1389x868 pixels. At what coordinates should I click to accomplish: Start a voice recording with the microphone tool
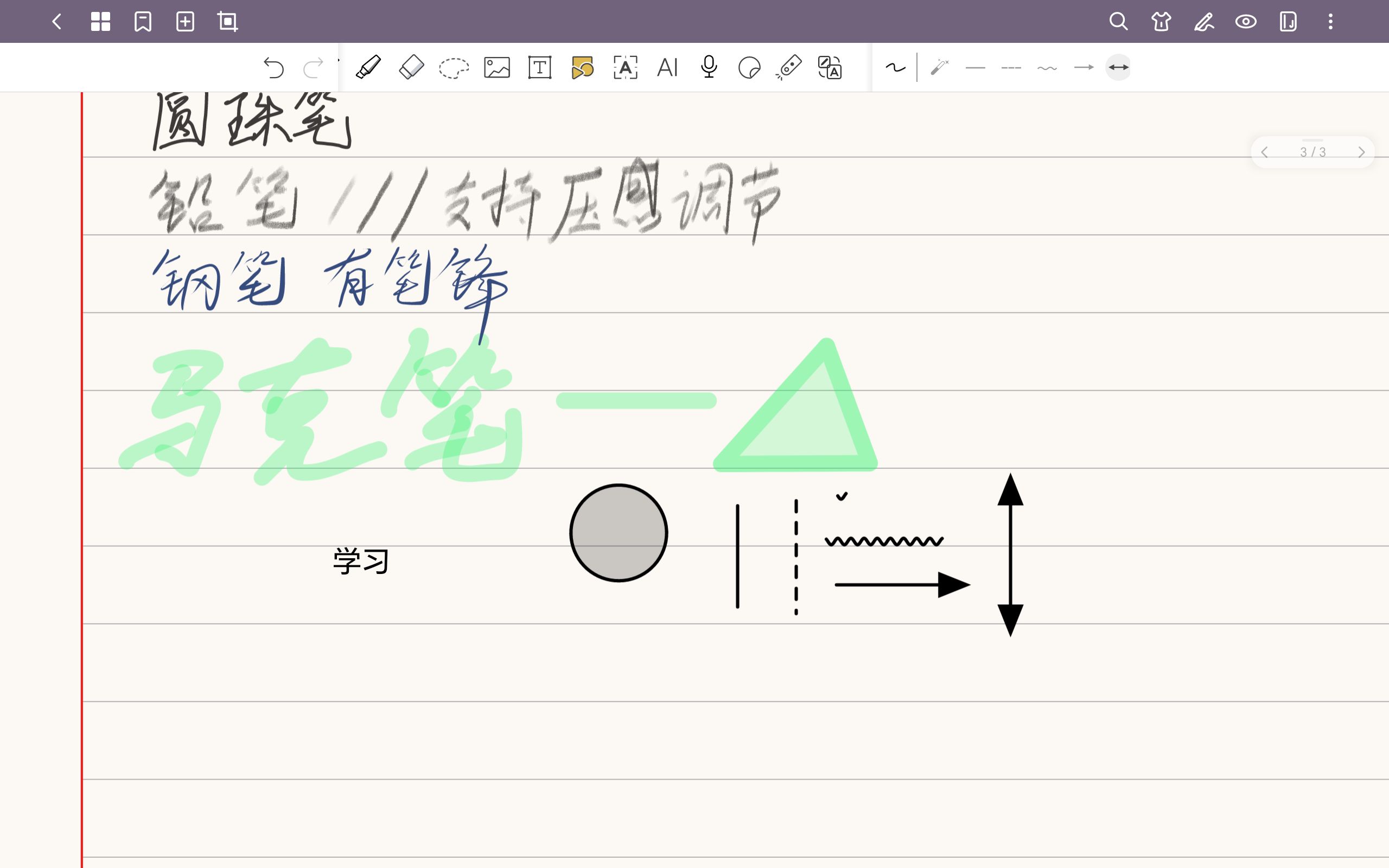coord(710,67)
